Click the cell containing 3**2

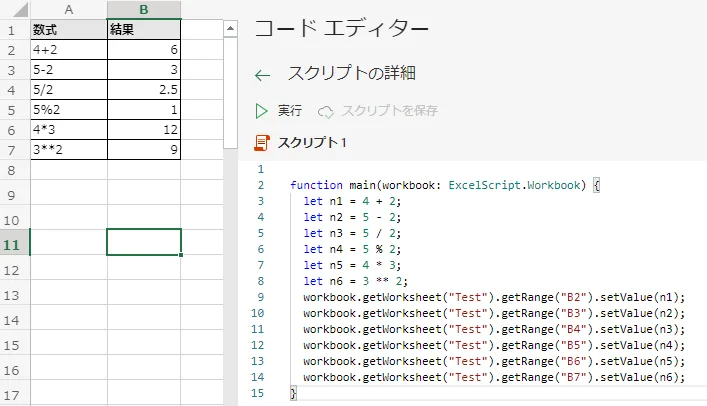tap(68, 149)
